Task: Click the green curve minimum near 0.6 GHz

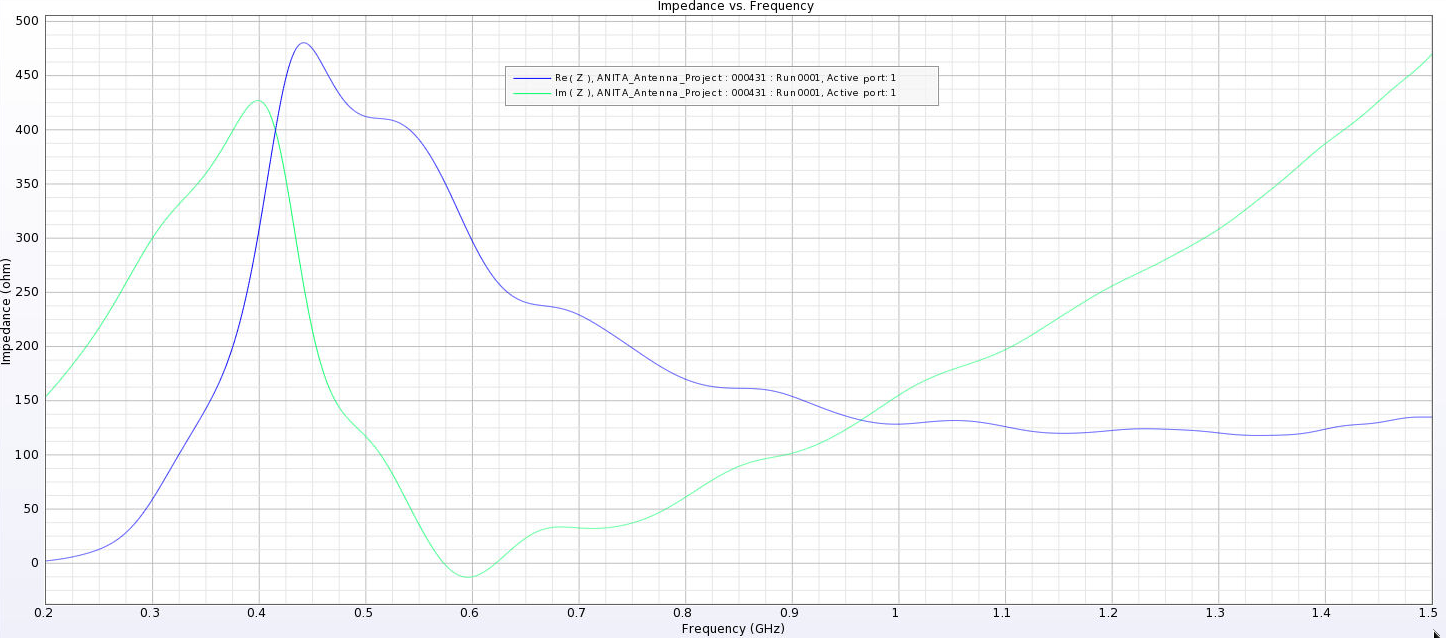Action: pos(468,577)
